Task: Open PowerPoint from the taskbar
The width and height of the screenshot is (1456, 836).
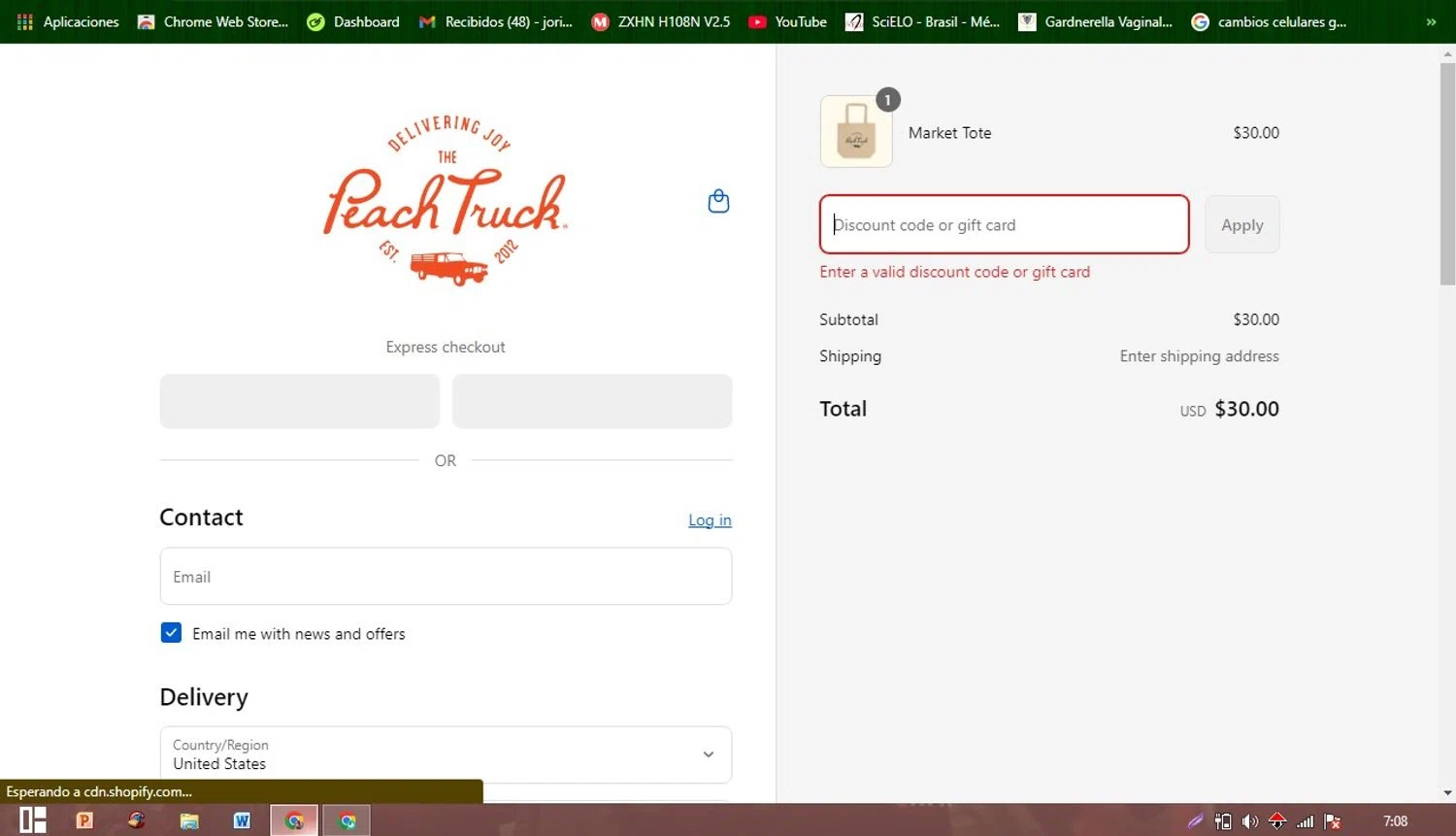Action: 84,820
